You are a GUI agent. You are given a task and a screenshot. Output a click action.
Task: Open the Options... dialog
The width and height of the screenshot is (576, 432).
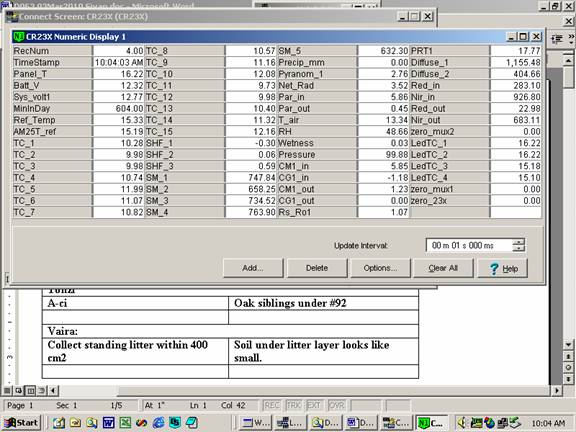point(380,268)
